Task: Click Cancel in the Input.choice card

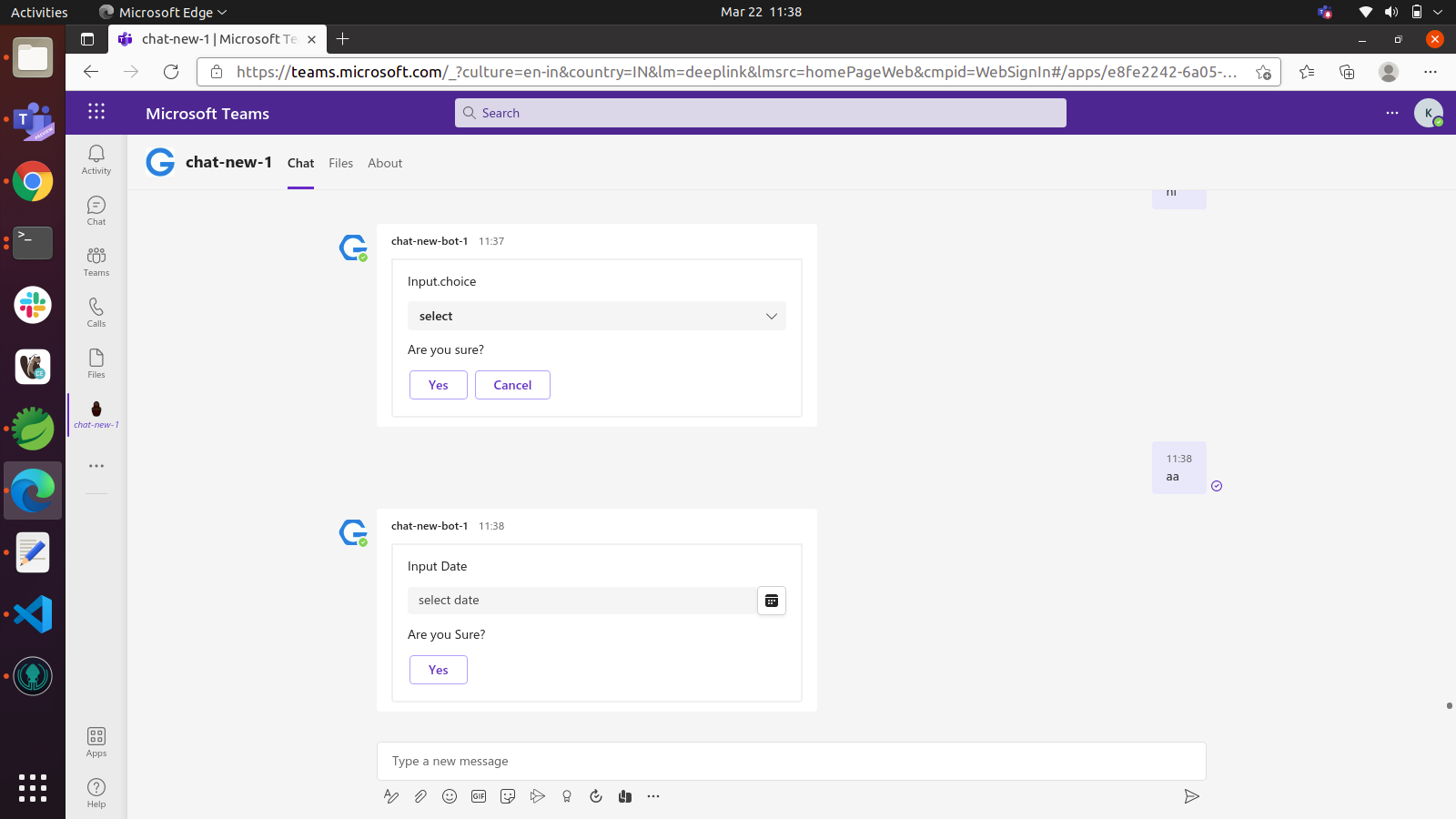Action: coord(512,385)
